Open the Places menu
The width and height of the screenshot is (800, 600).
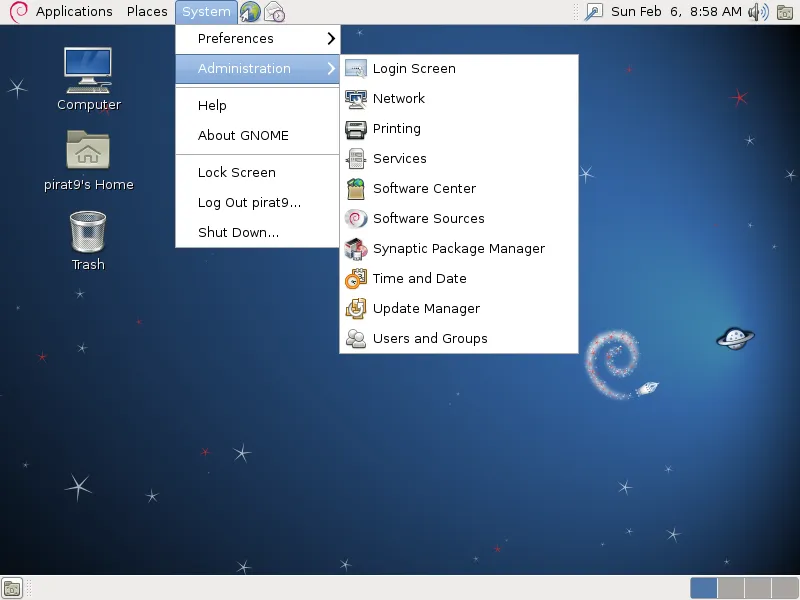coord(147,12)
